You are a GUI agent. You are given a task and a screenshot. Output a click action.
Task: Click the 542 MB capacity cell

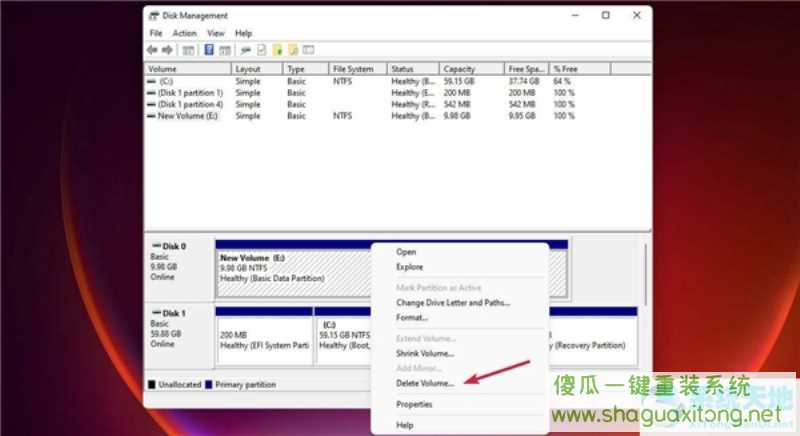click(457, 105)
